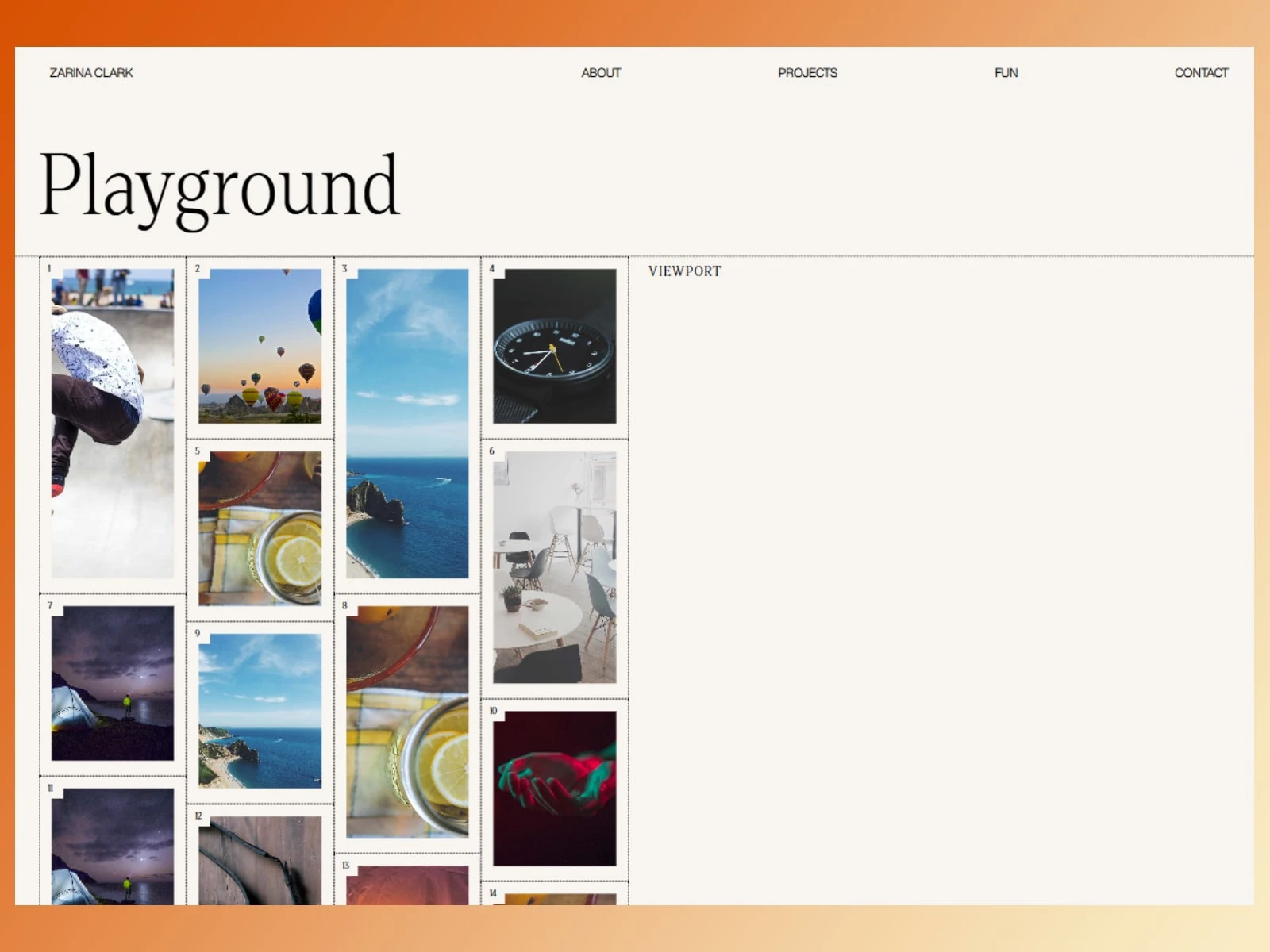Select thumbnail 2 with hot air balloons
The image size is (1270, 952).
point(260,346)
